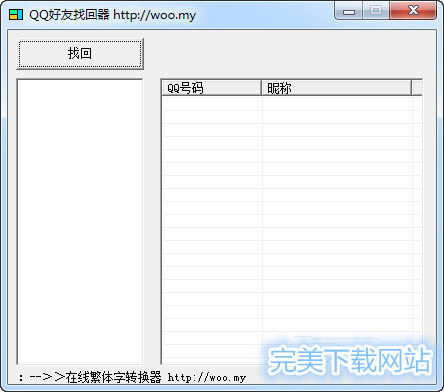
Task: Click the title text QQ好友找回器 http://woo.my
Action: pyautogui.click(x=112, y=15)
